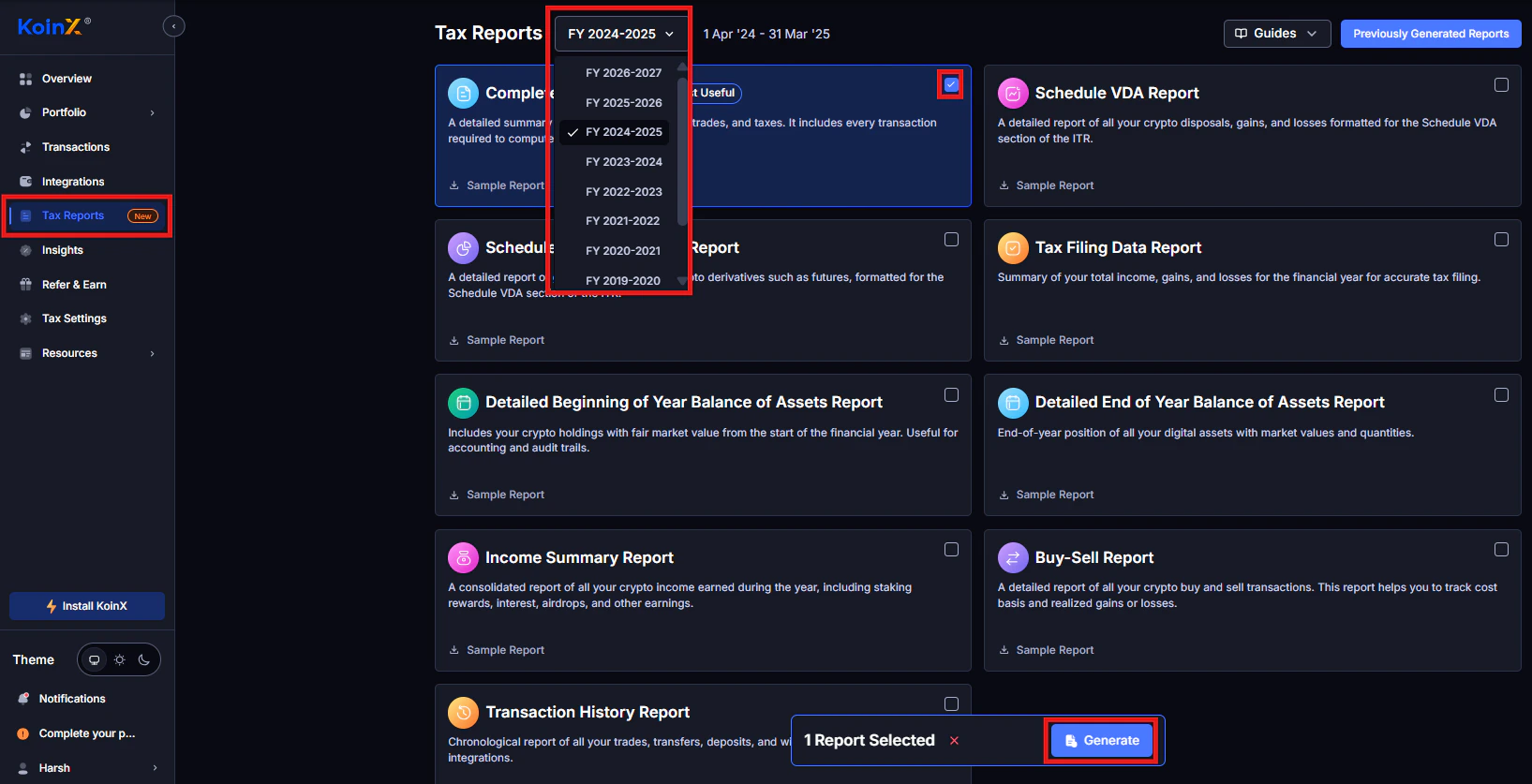Check the End of Year Balance checkbox
Viewport: 1532px width, 784px height.
coord(1501,394)
